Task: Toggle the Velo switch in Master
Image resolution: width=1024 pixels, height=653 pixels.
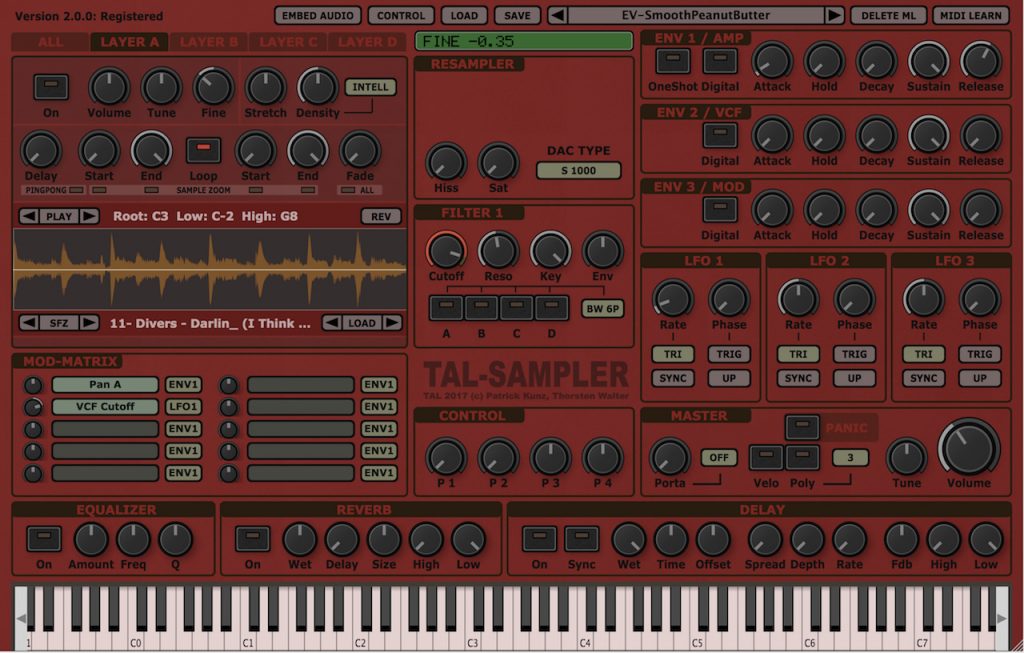Action: tap(766, 457)
